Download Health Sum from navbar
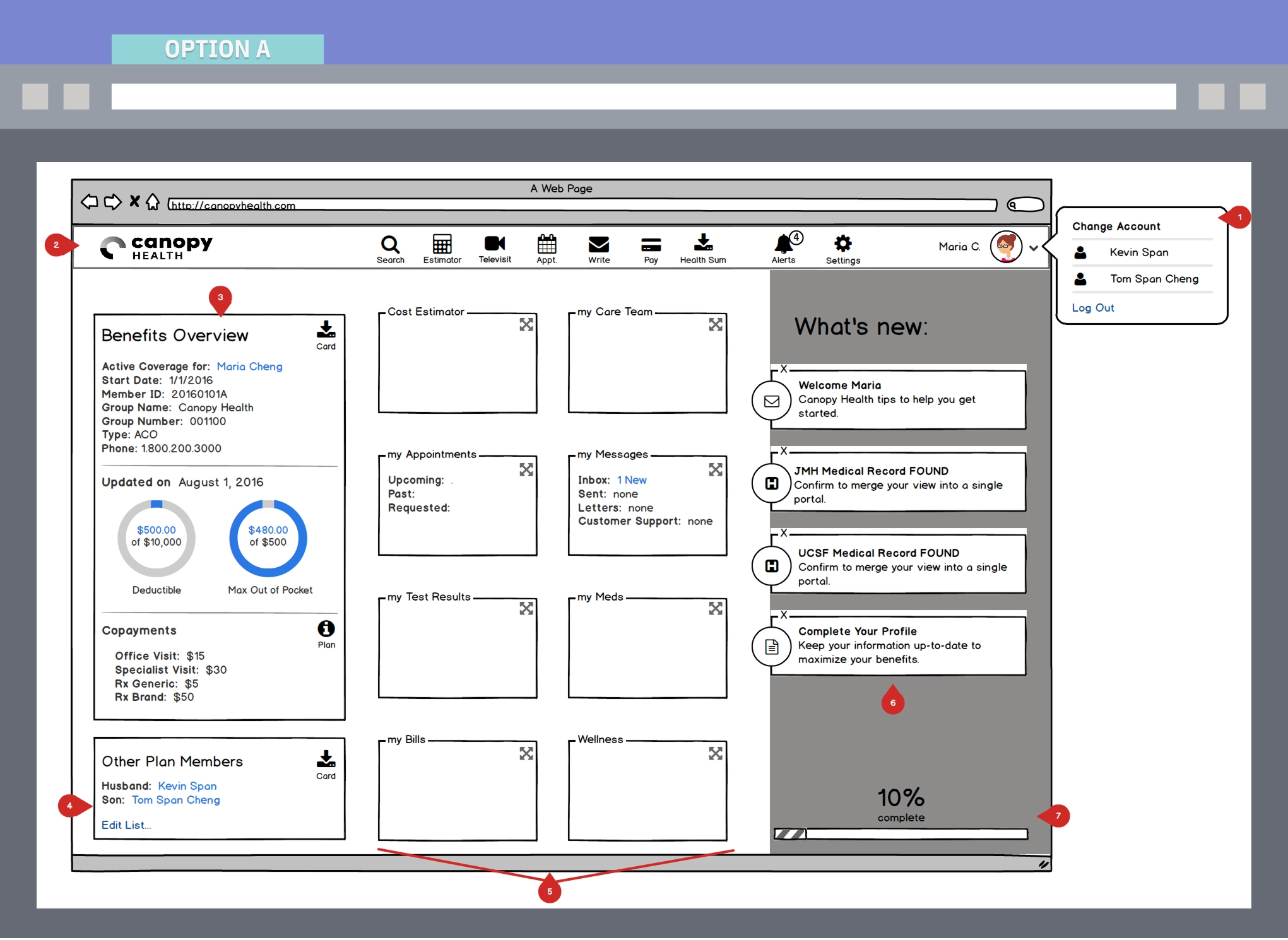 click(703, 249)
